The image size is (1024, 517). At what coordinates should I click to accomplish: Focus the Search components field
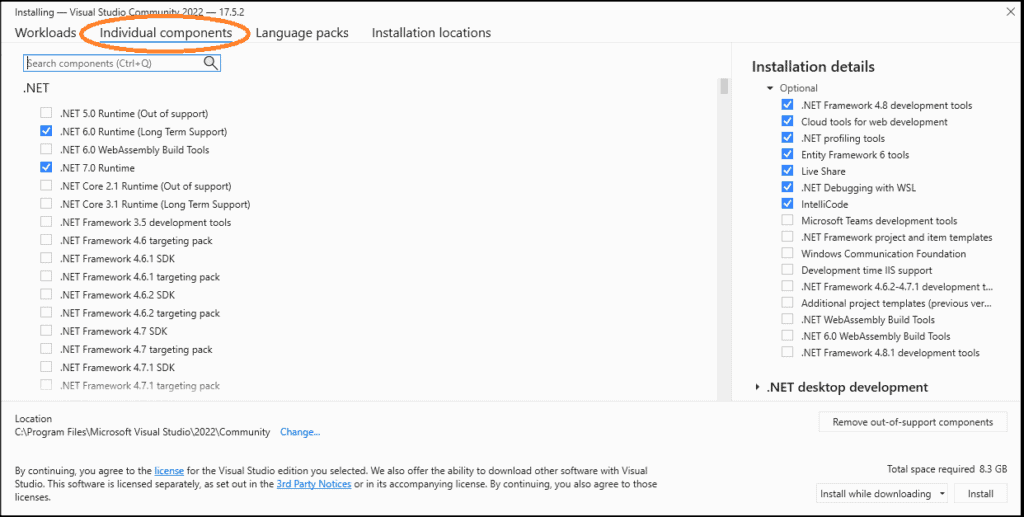pyautogui.click(x=122, y=63)
